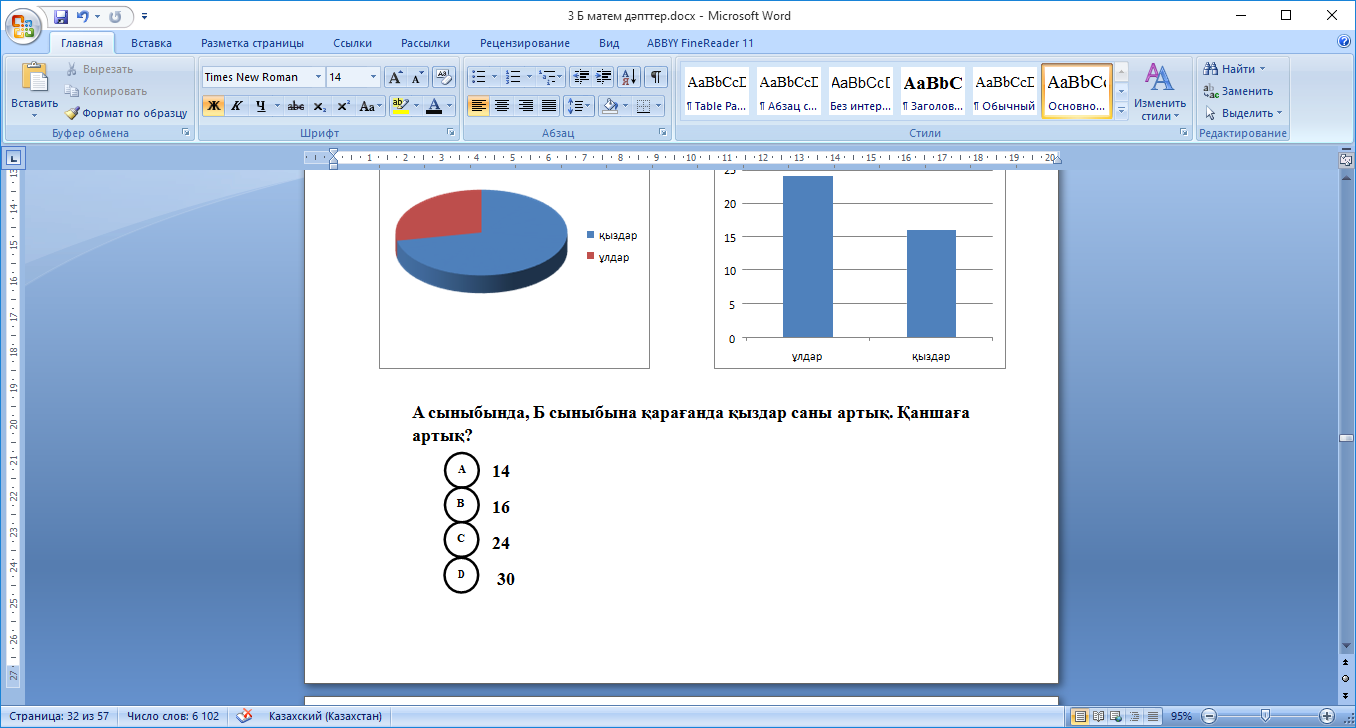Apply numbered list
The width and height of the screenshot is (1356, 728).
coord(513,77)
